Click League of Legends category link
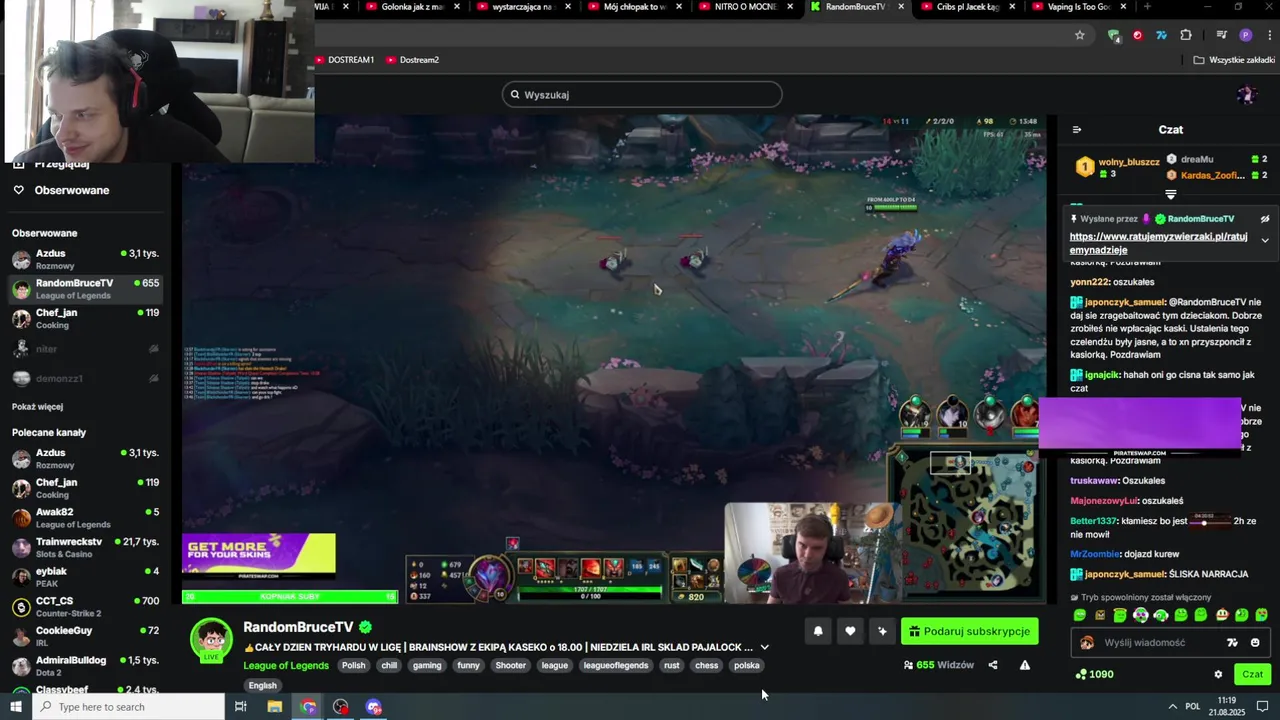Image resolution: width=1280 pixels, height=720 pixels. [286, 665]
